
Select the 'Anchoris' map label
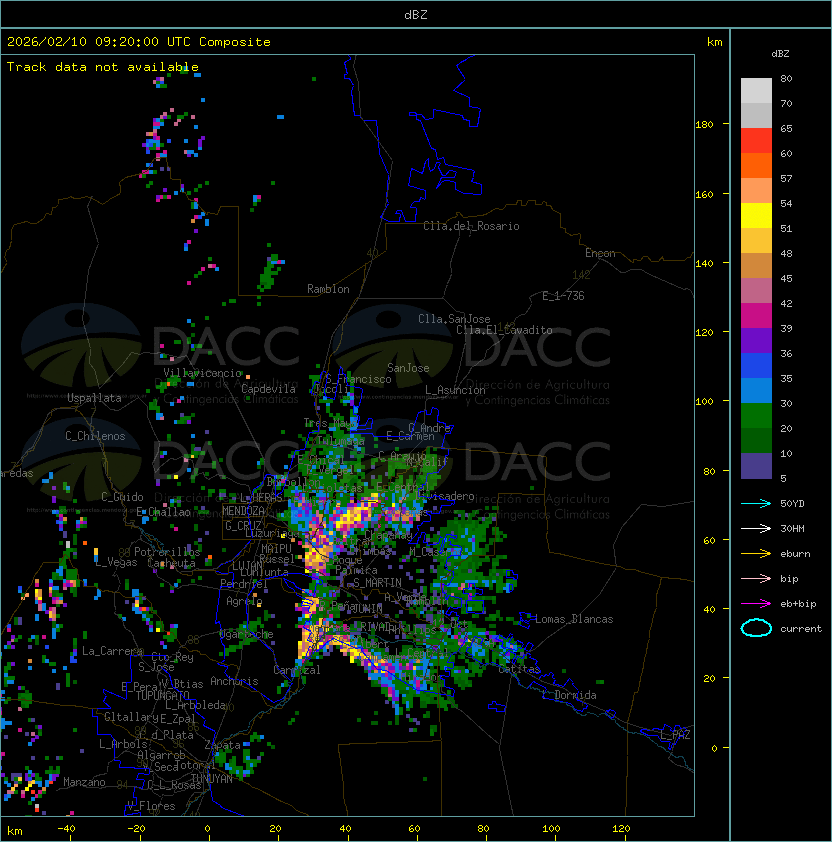tap(234, 681)
